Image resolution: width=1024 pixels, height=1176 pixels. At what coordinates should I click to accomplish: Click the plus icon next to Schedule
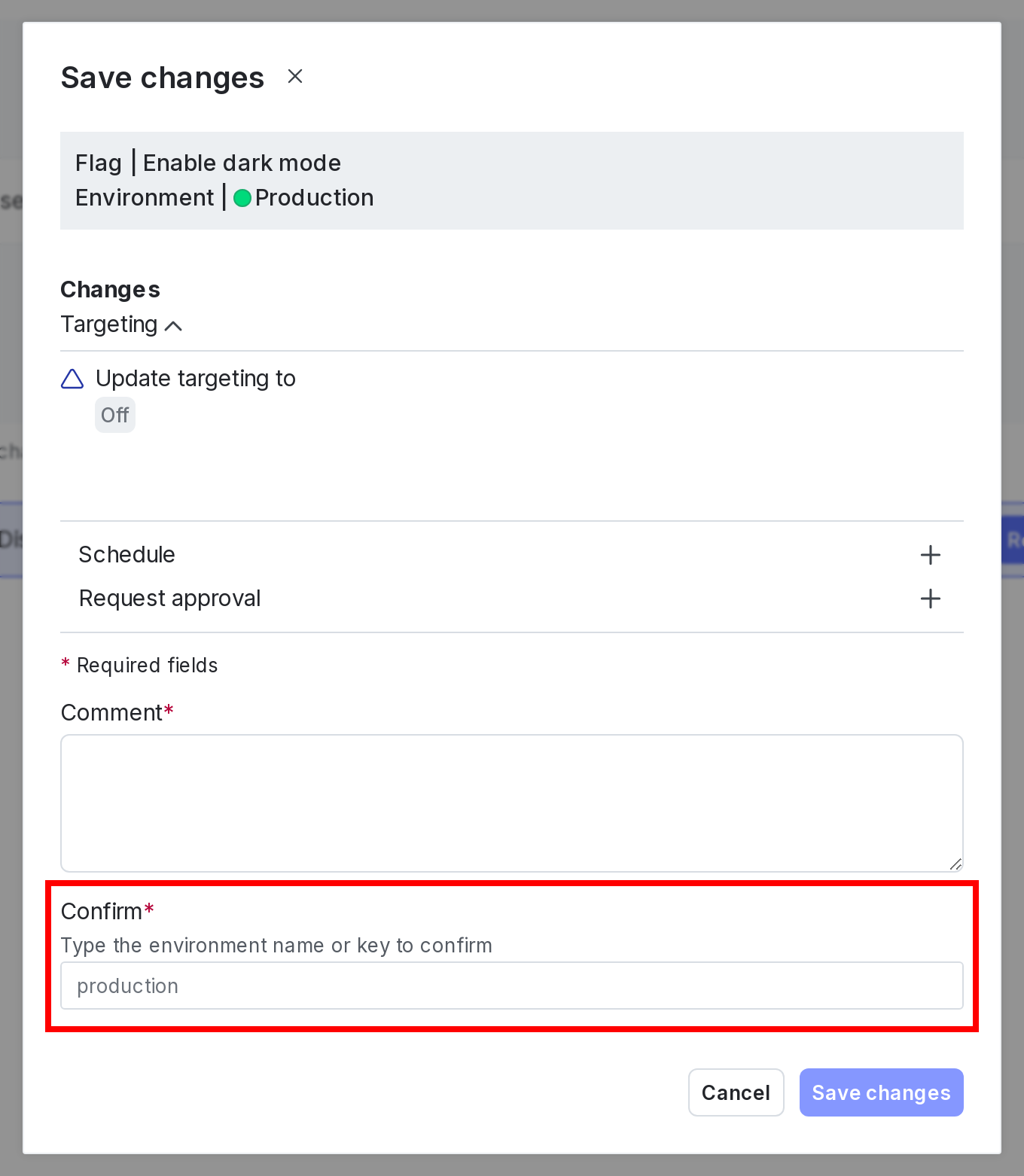pos(931,555)
